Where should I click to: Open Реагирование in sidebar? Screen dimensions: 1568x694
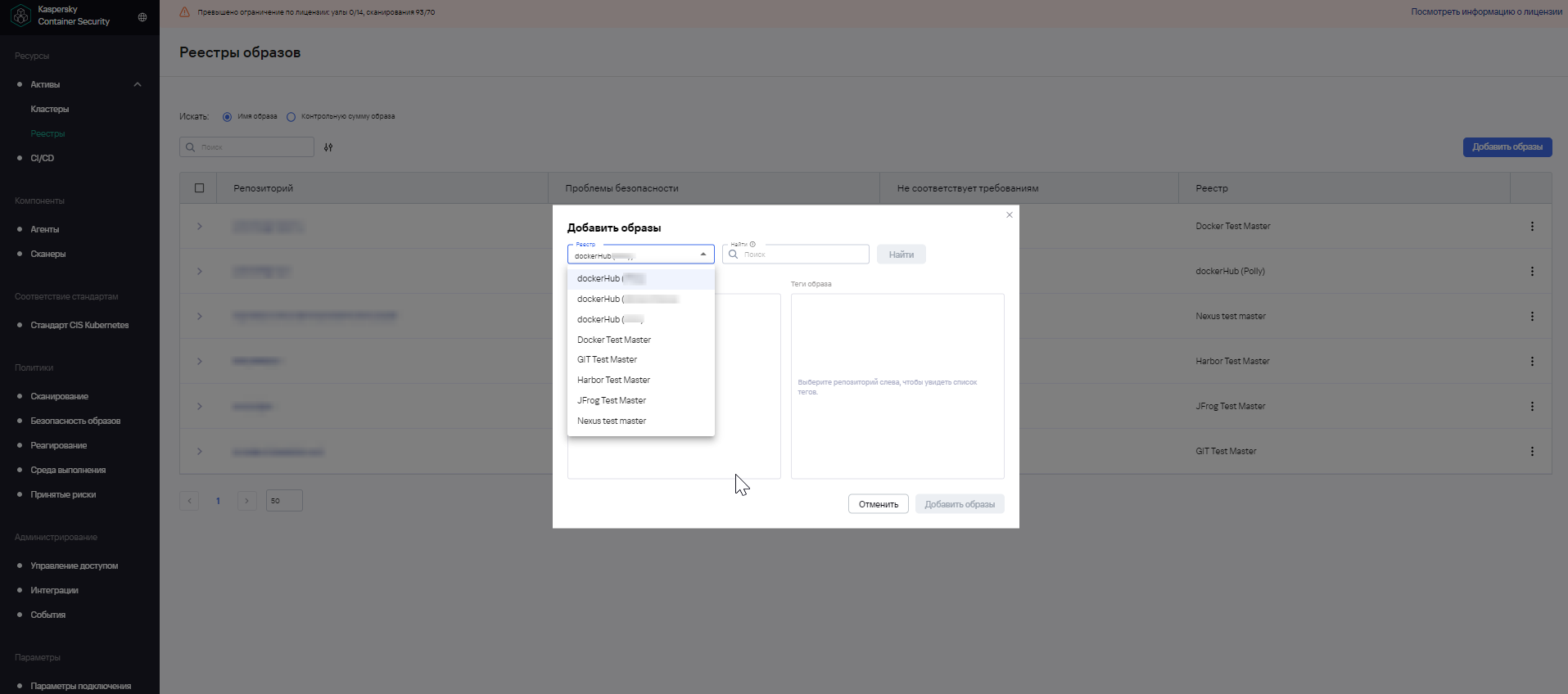[x=59, y=445]
